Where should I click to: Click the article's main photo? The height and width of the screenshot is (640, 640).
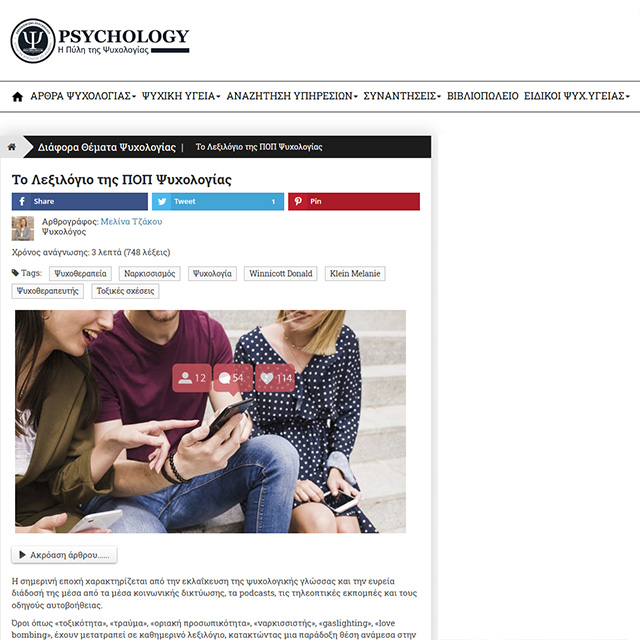pyautogui.click(x=211, y=421)
